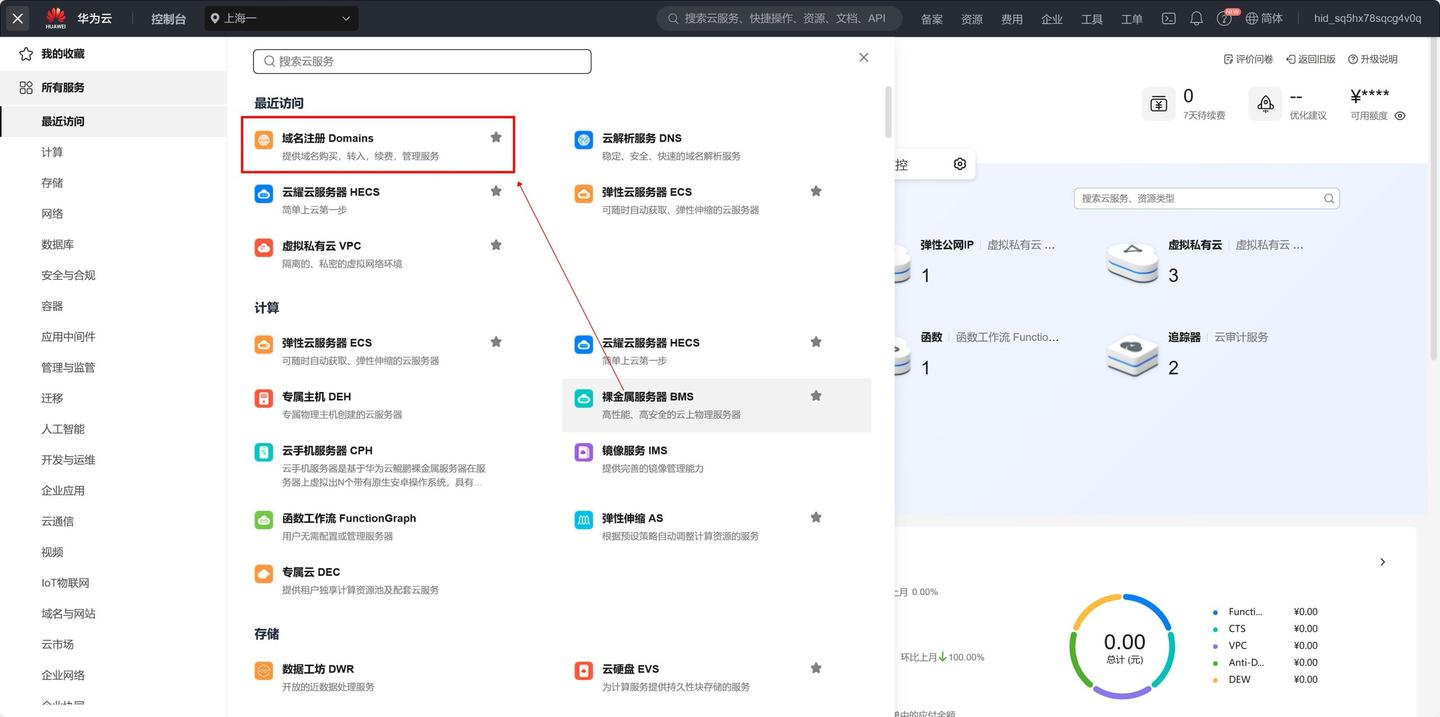This screenshot has height=717, width=1440.
Task: Close the service list with the top-left X icon
Action: 18,18
